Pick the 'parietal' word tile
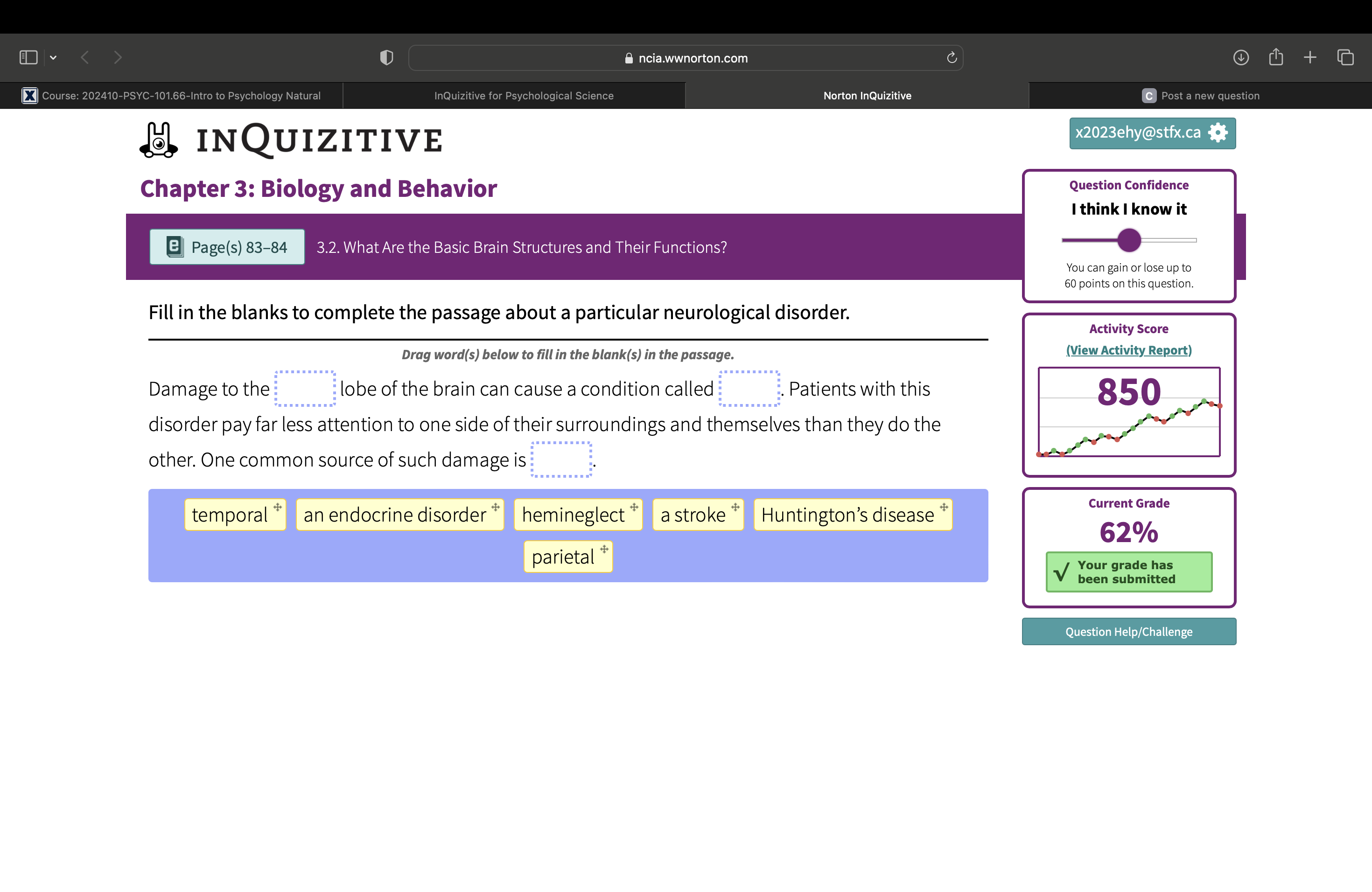The image size is (1372, 892). [568, 557]
